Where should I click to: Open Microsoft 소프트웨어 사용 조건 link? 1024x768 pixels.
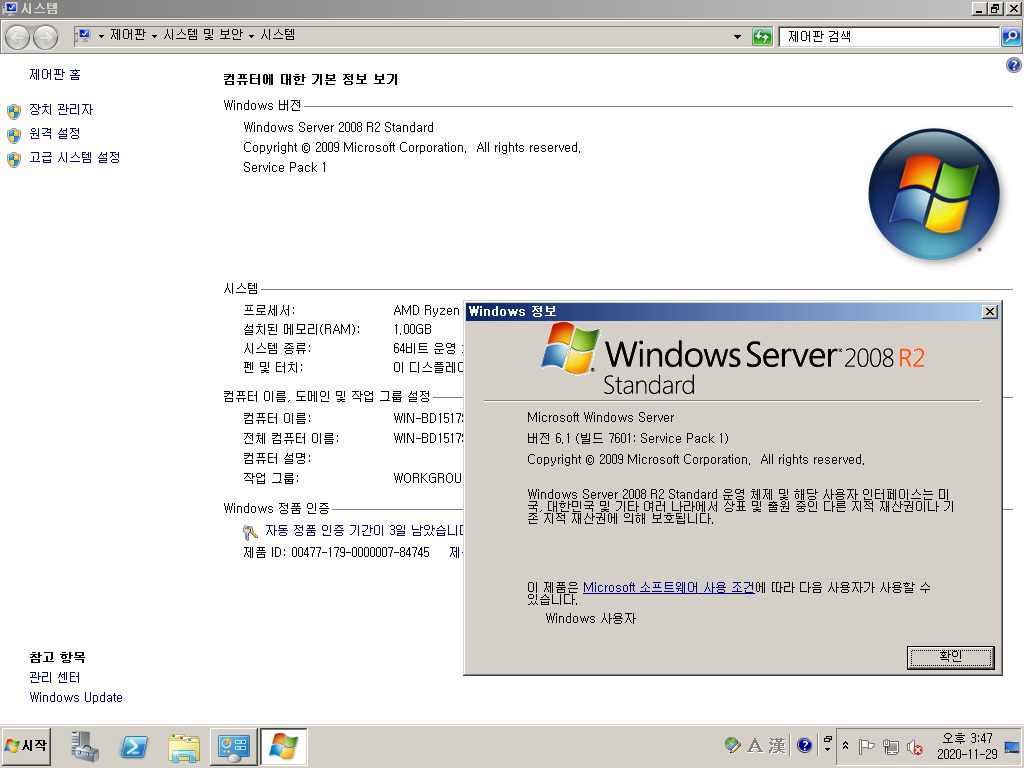tap(669, 587)
